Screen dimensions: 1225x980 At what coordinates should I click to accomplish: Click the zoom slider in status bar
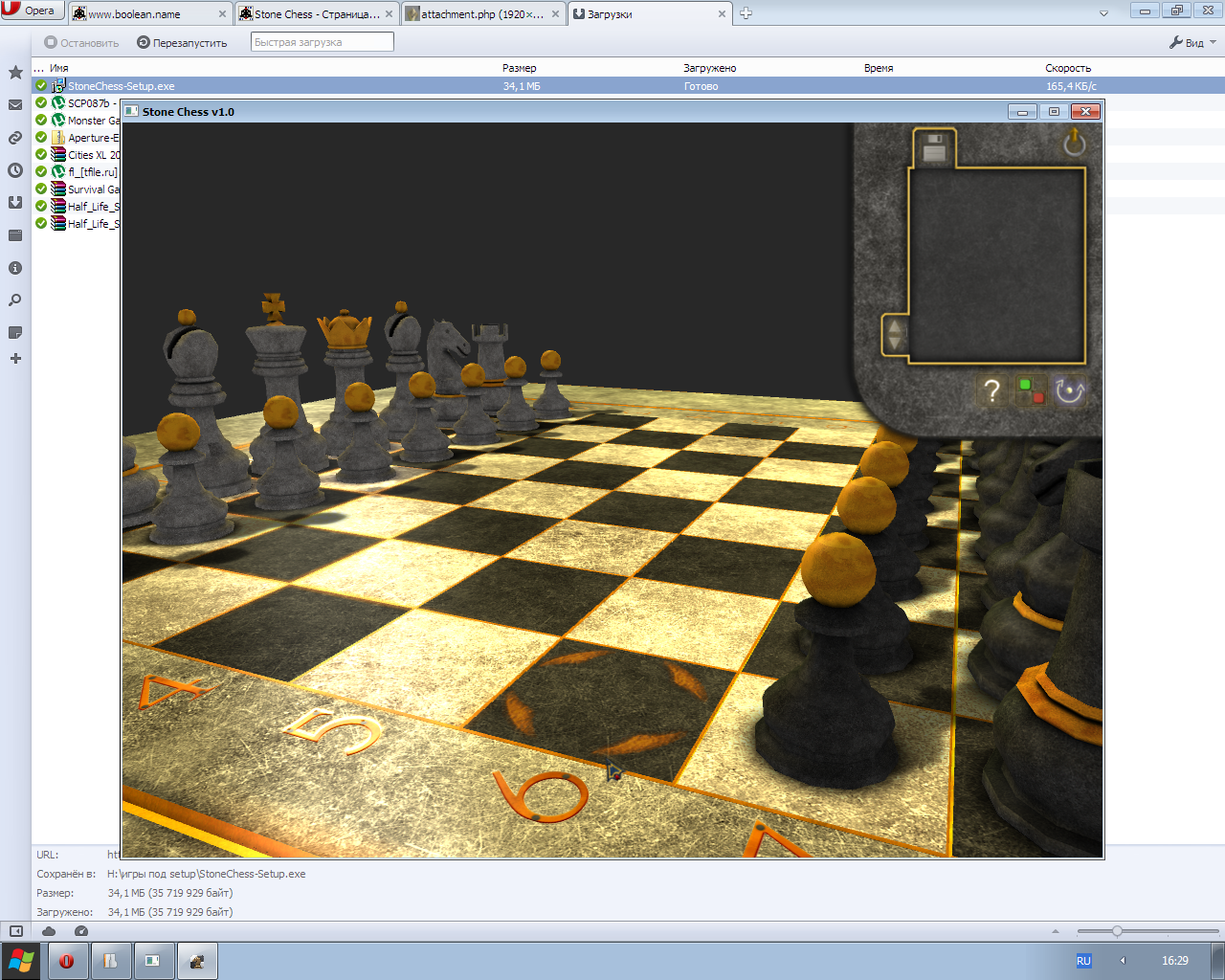1117,931
